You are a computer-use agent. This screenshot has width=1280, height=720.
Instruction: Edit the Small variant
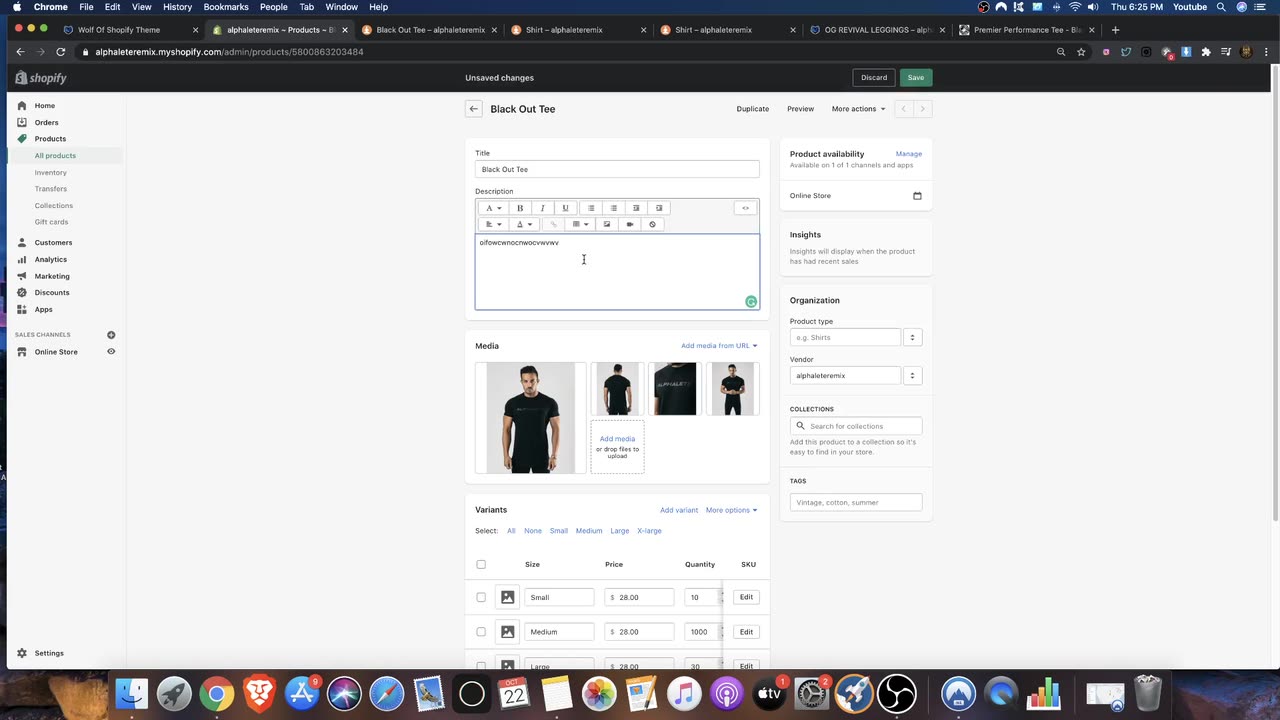[x=746, y=597]
